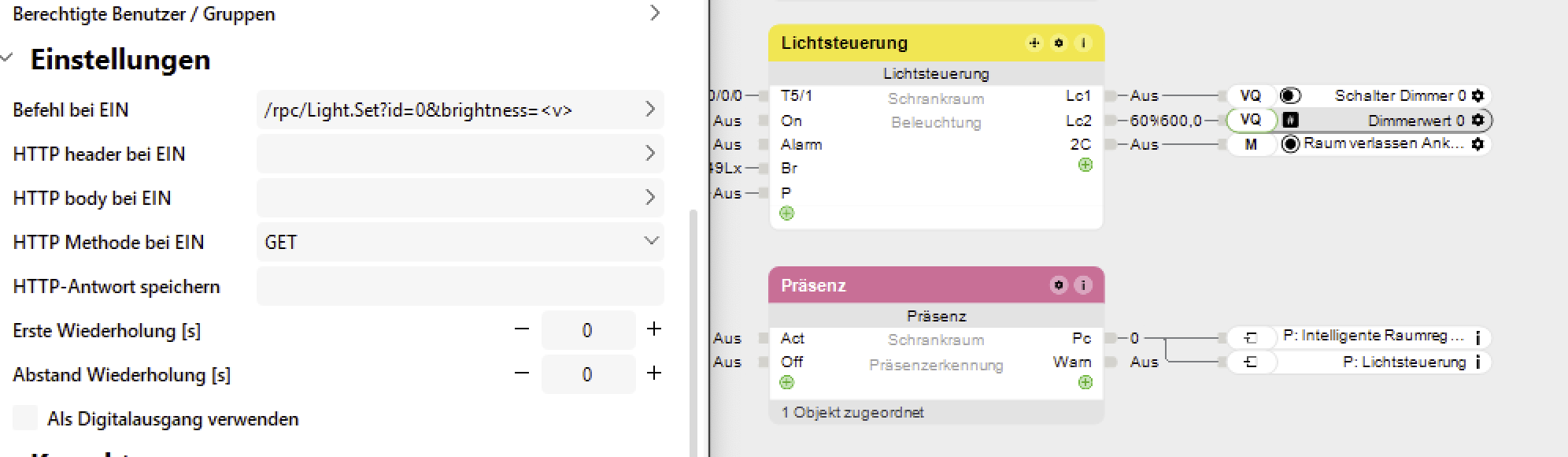
Task: Click the HTTP-Antwort speichern input field
Action: 460,286
